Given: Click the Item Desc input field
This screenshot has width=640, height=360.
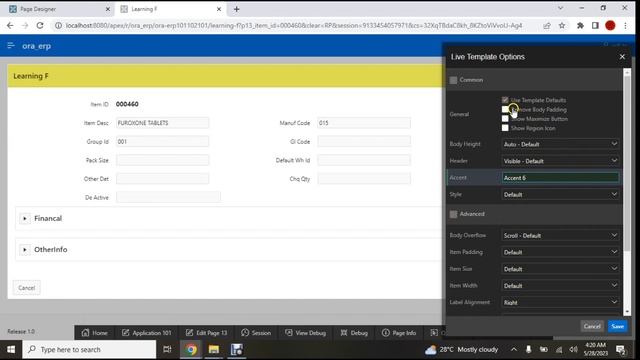Looking at the screenshot, I should [x=162, y=123].
